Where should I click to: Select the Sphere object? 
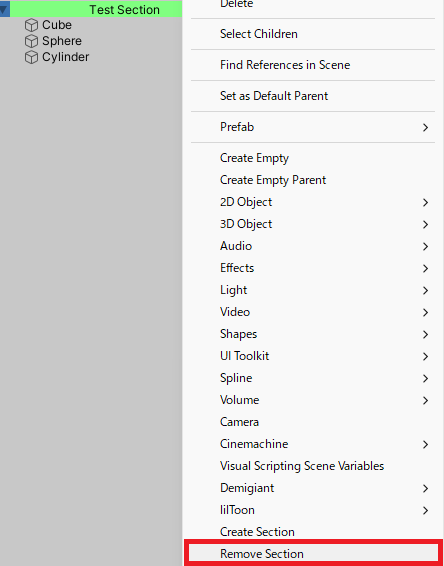(62, 41)
